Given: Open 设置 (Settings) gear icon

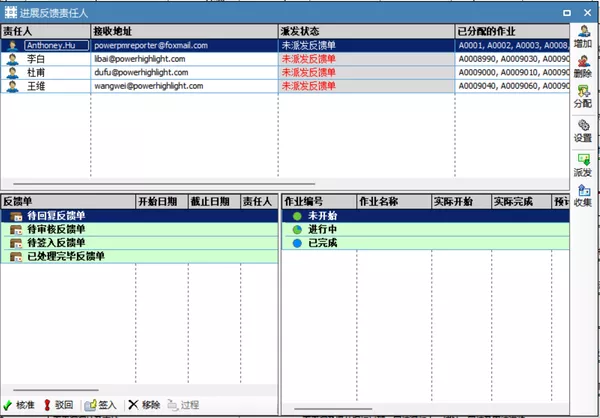Looking at the screenshot, I should click(x=584, y=126).
